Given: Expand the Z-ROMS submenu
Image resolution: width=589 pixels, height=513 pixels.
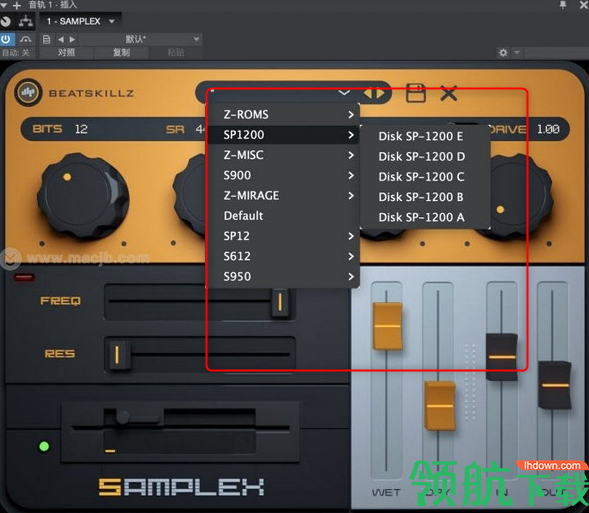Looking at the screenshot, I should coord(284,115).
